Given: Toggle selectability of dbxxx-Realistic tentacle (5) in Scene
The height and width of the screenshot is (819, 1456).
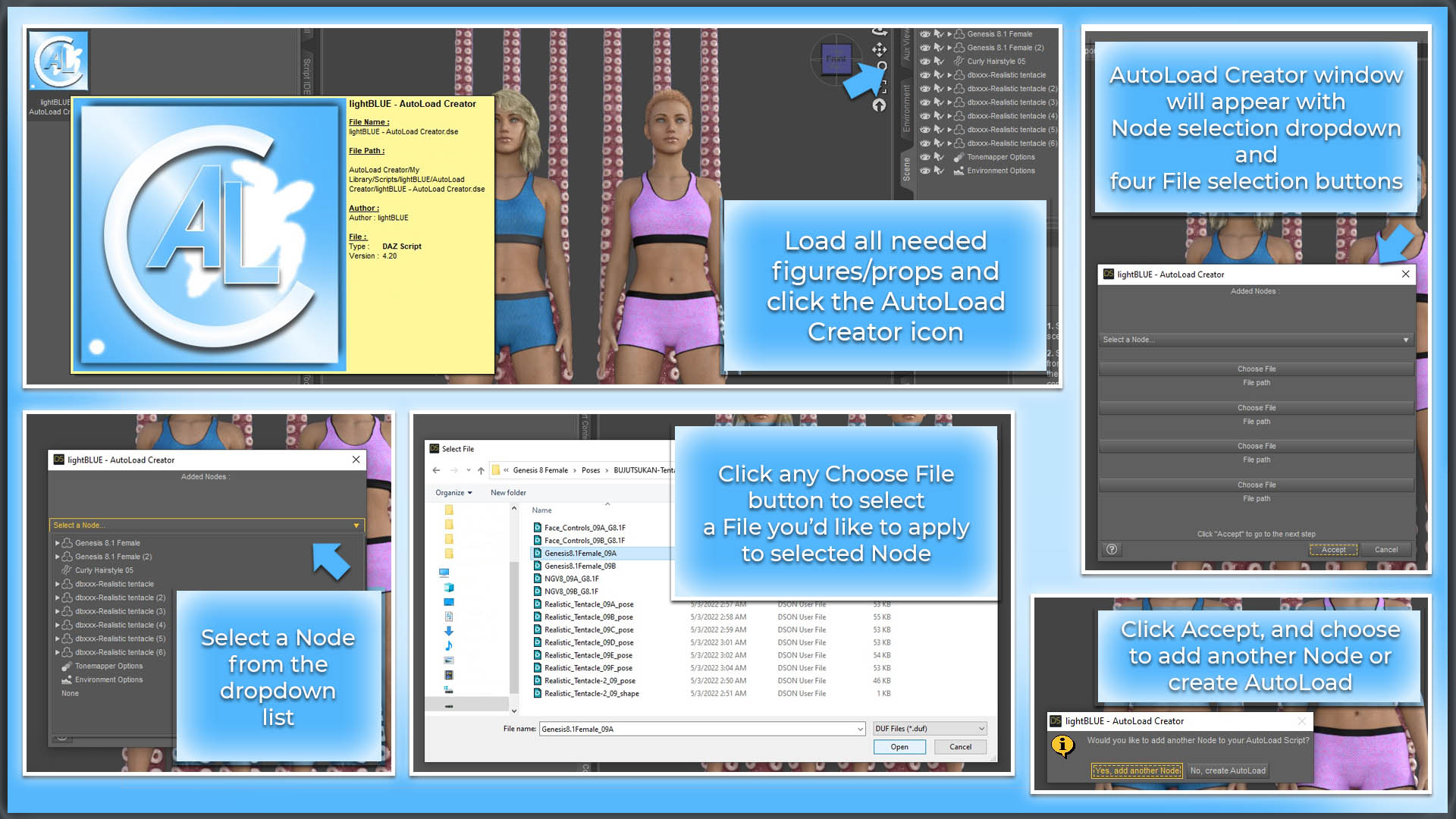Looking at the screenshot, I should click(939, 130).
